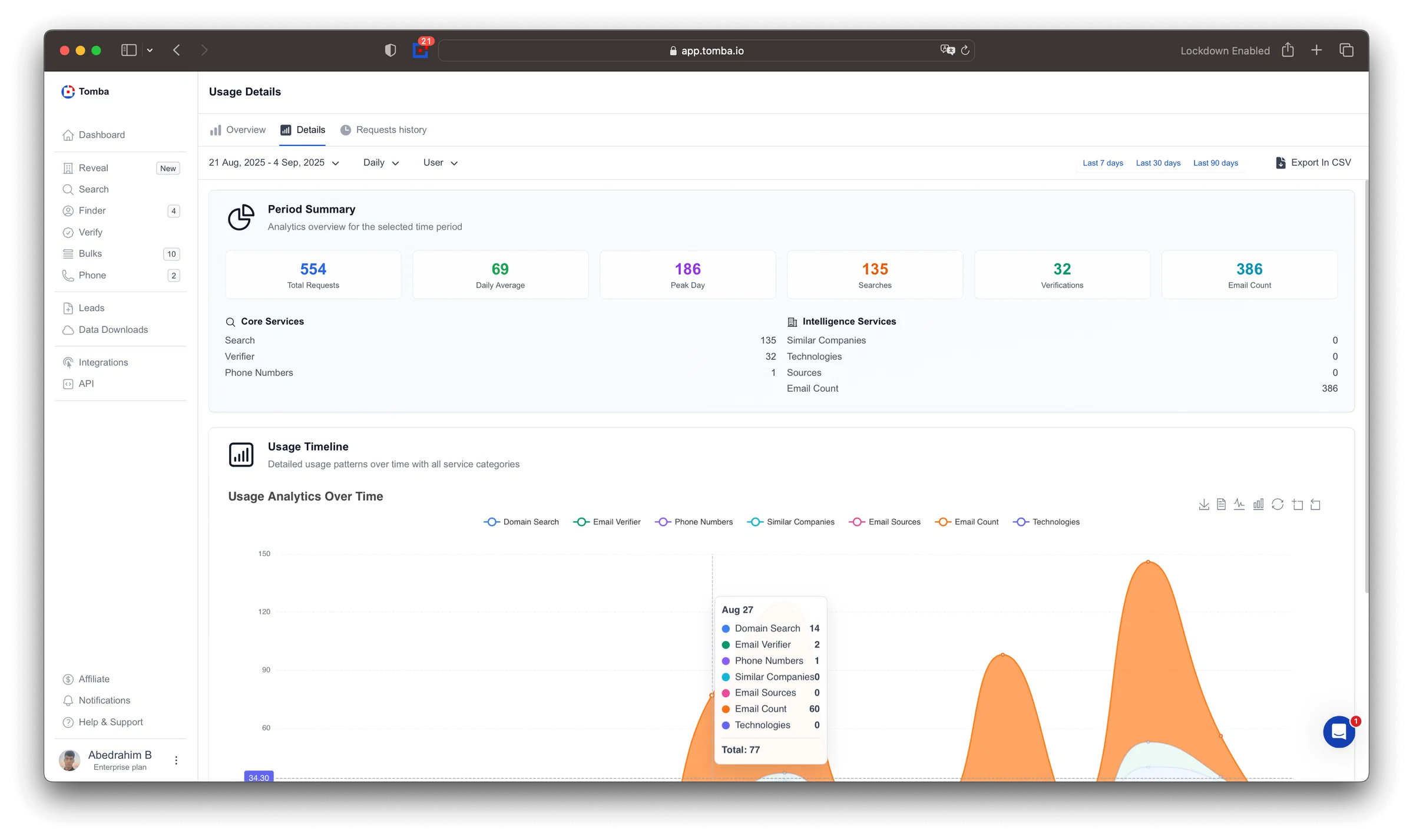Open the date range dropdown 21 Aug - 4 Sep
Viewport: 1413px width, 840px height.
[274, 163]
